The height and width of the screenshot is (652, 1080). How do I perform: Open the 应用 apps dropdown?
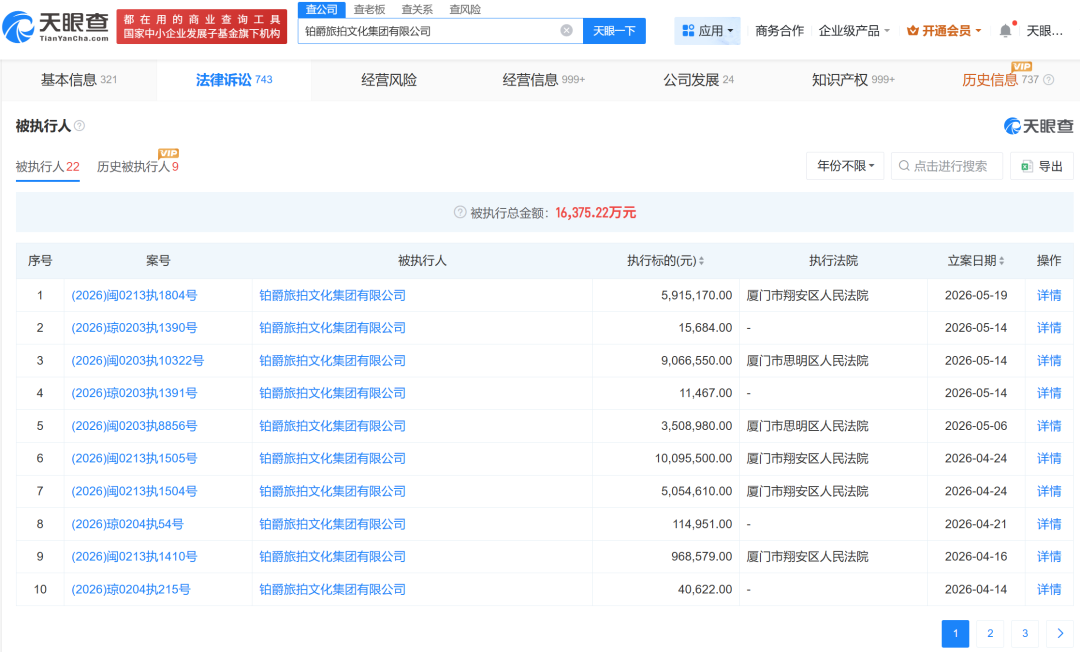(707, 30)
